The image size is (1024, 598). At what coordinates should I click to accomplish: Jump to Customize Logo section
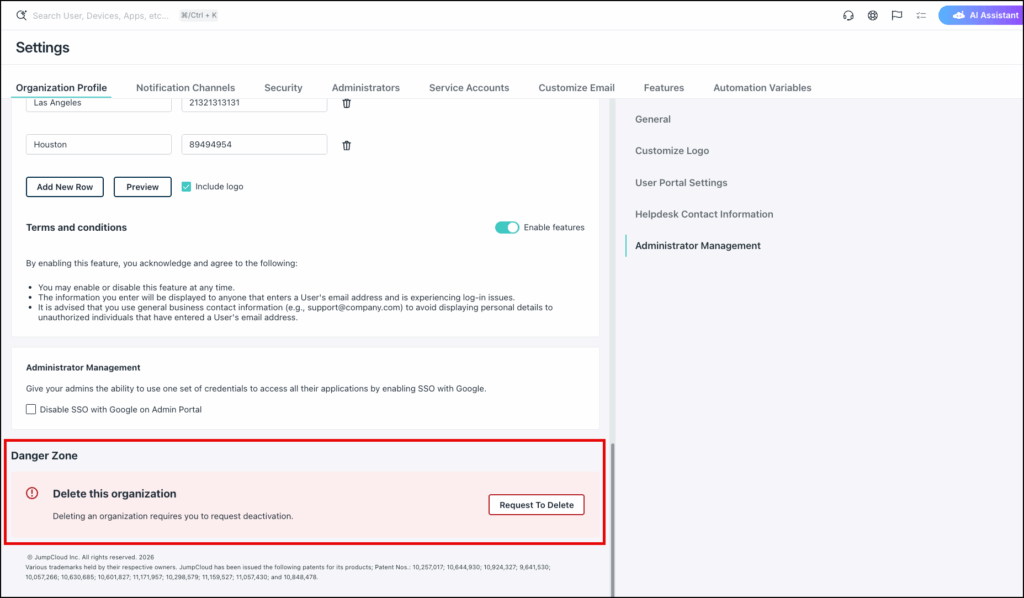coord(671,151)
